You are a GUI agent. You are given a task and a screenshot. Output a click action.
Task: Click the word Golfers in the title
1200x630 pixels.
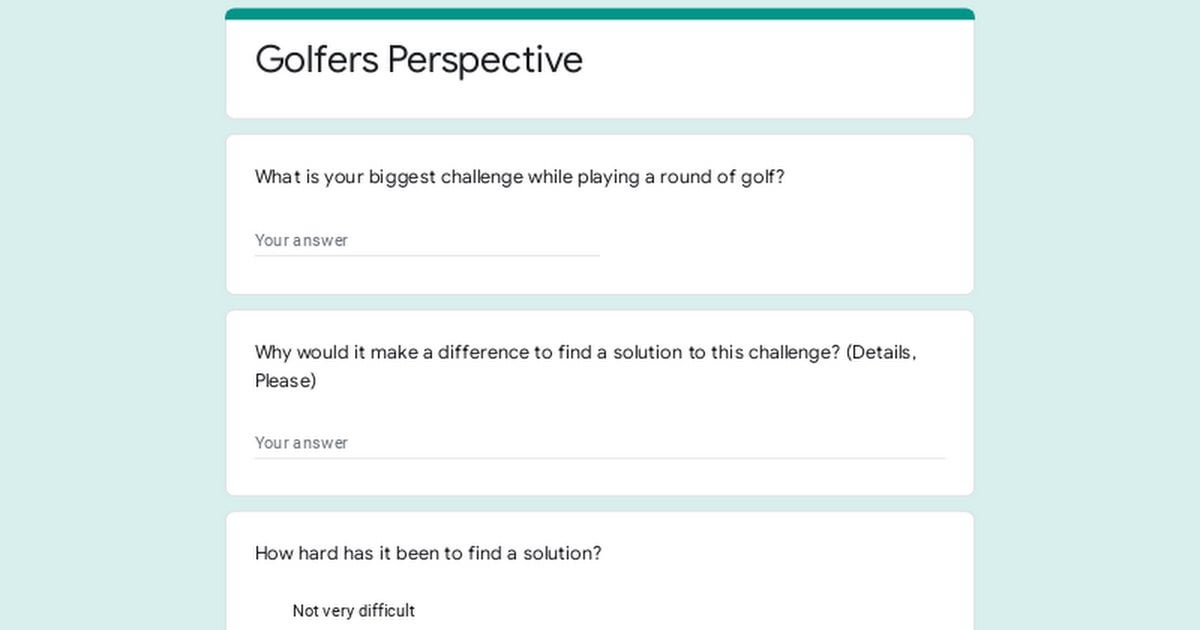click(x=317, y=59)
